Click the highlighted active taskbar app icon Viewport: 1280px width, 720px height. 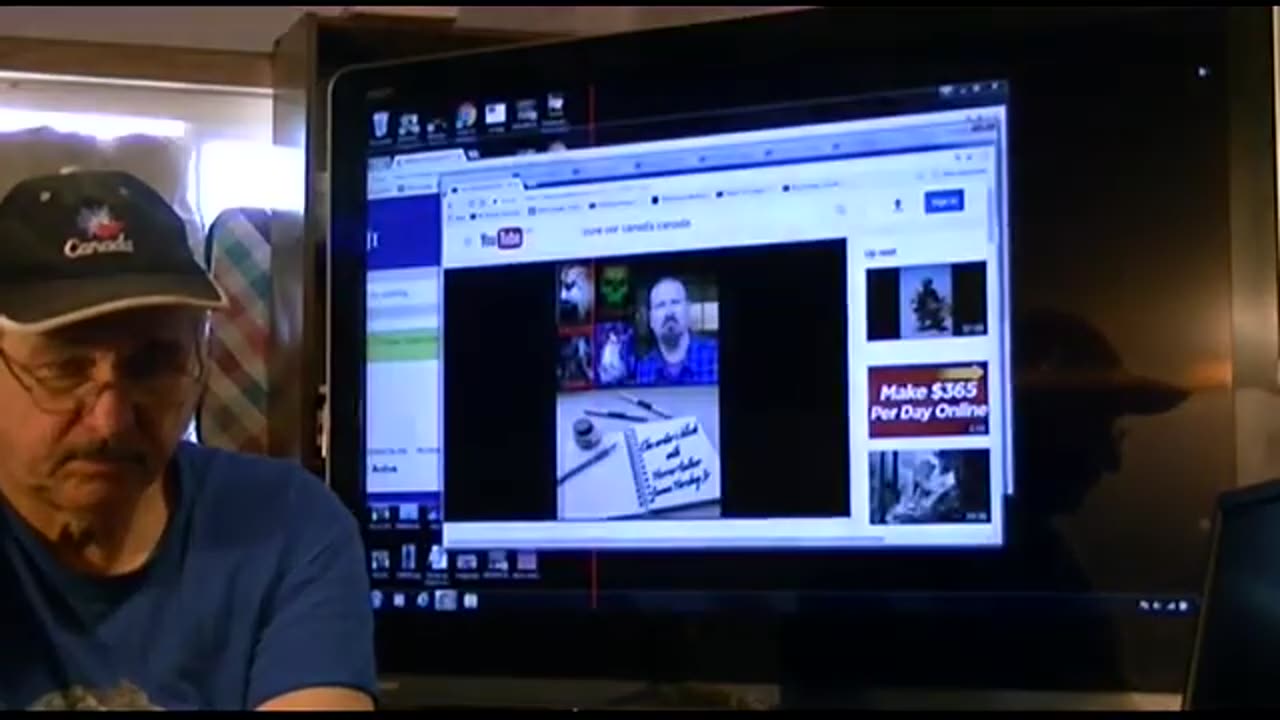pos(445,600)
